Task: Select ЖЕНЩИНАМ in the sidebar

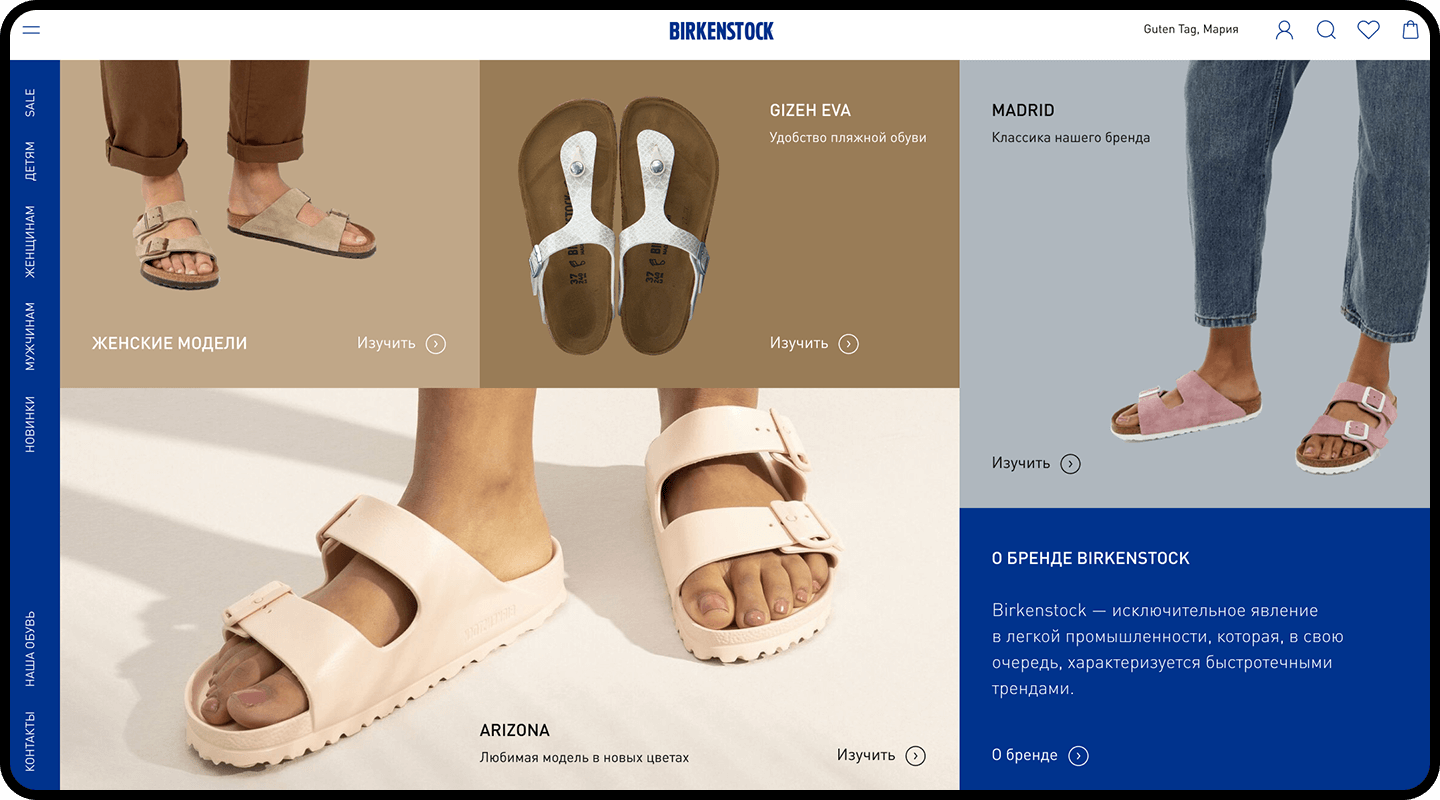Action: 30,242
